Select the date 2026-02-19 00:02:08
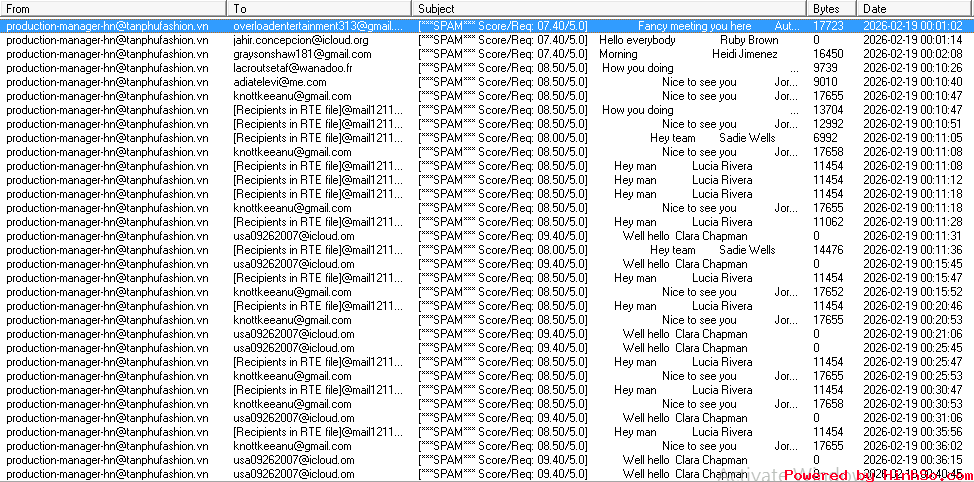 pyautogui.click(x=913, y=54)
